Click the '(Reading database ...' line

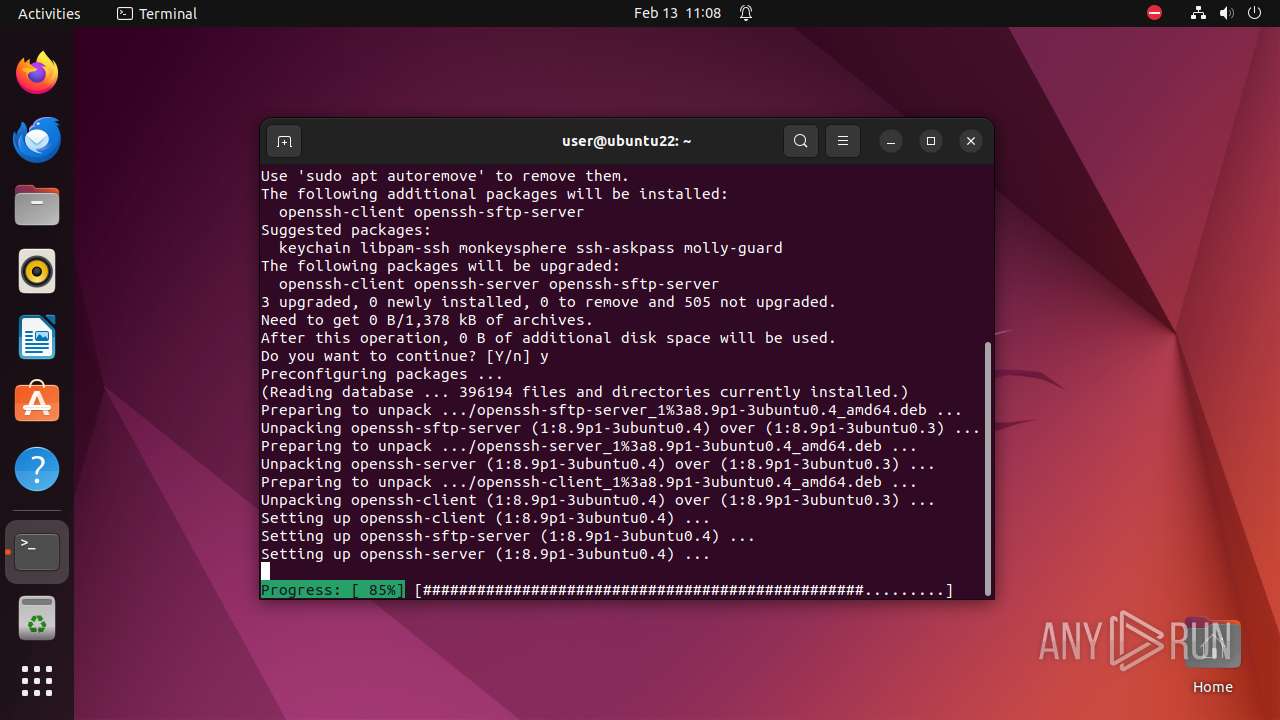[x=585, y=392]
